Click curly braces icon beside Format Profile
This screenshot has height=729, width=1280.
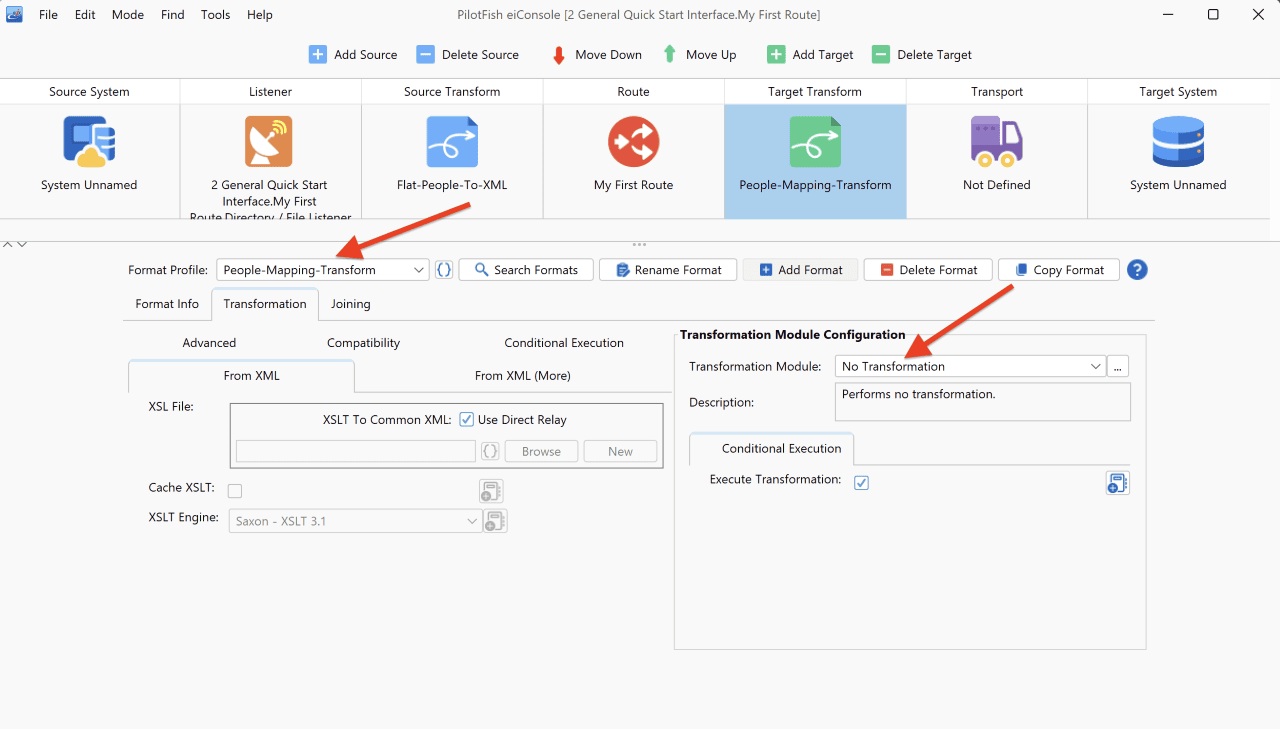coord(444,270)
